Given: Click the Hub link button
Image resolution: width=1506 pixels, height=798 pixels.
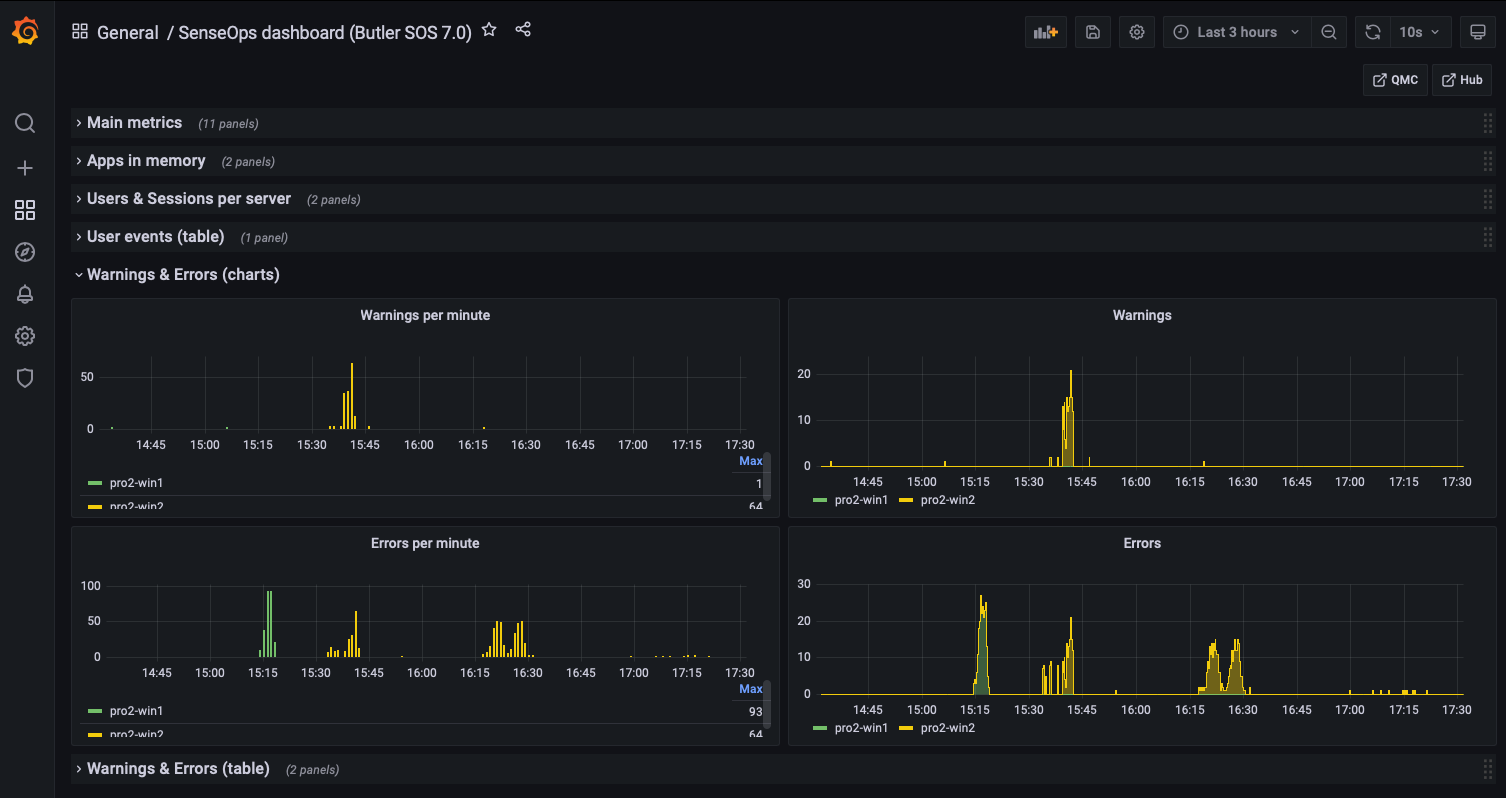Looking at the screenshot, I should (x=1461, y=80).
